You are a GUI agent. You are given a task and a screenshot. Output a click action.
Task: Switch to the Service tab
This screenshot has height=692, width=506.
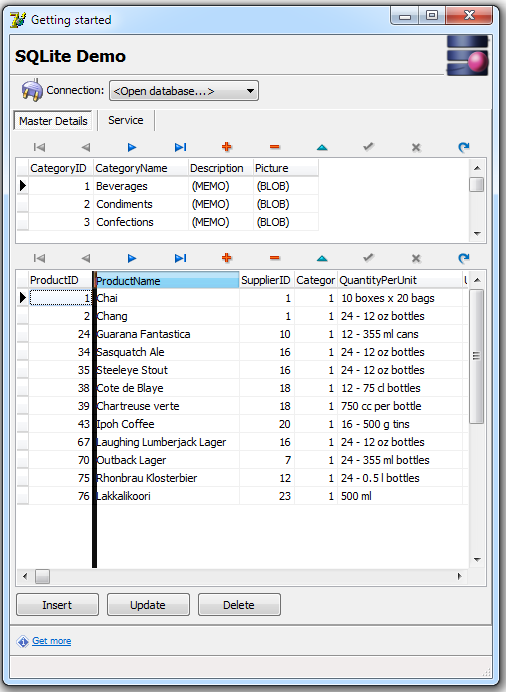(126, 120)
